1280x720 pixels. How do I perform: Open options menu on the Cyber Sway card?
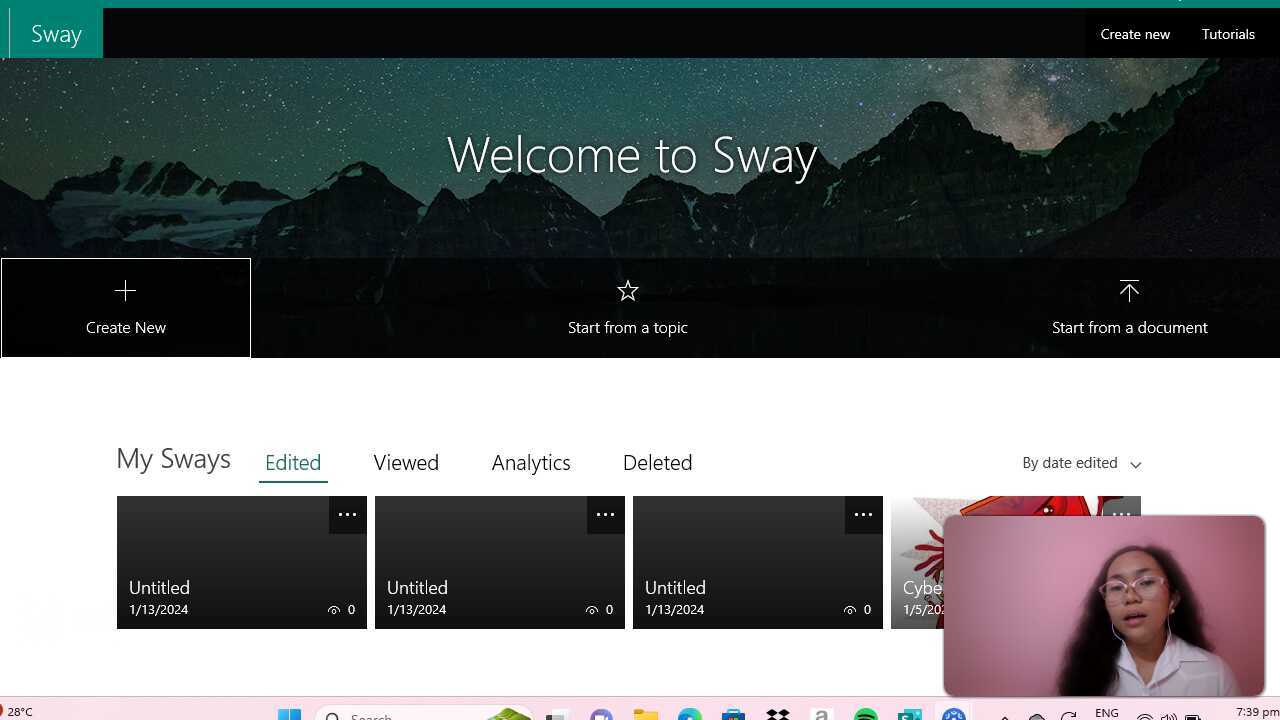point(1121,514)
